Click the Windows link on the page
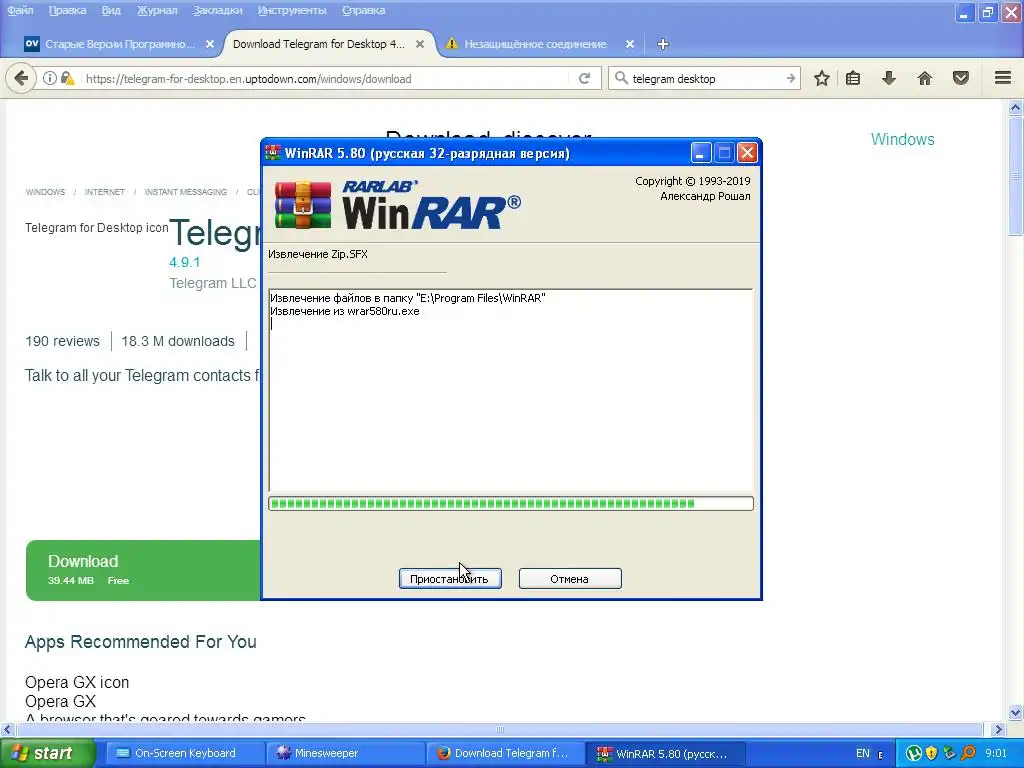This screenshot has width=1024, height=768. (903, 139)
